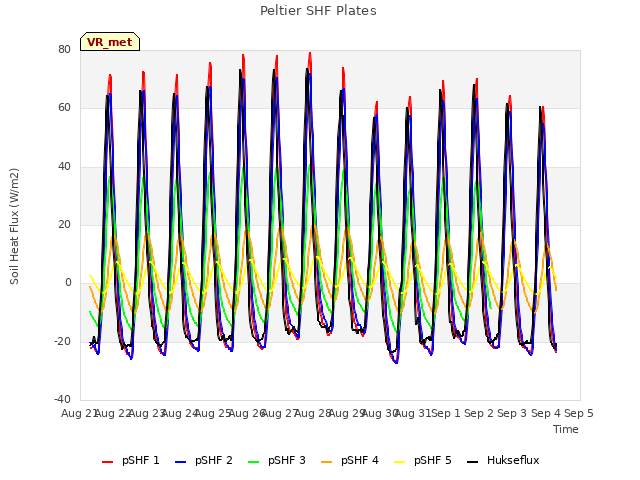
Task: Click the Soil Heat Flux (W/m2) axis label
Action: tap(14, 226)
